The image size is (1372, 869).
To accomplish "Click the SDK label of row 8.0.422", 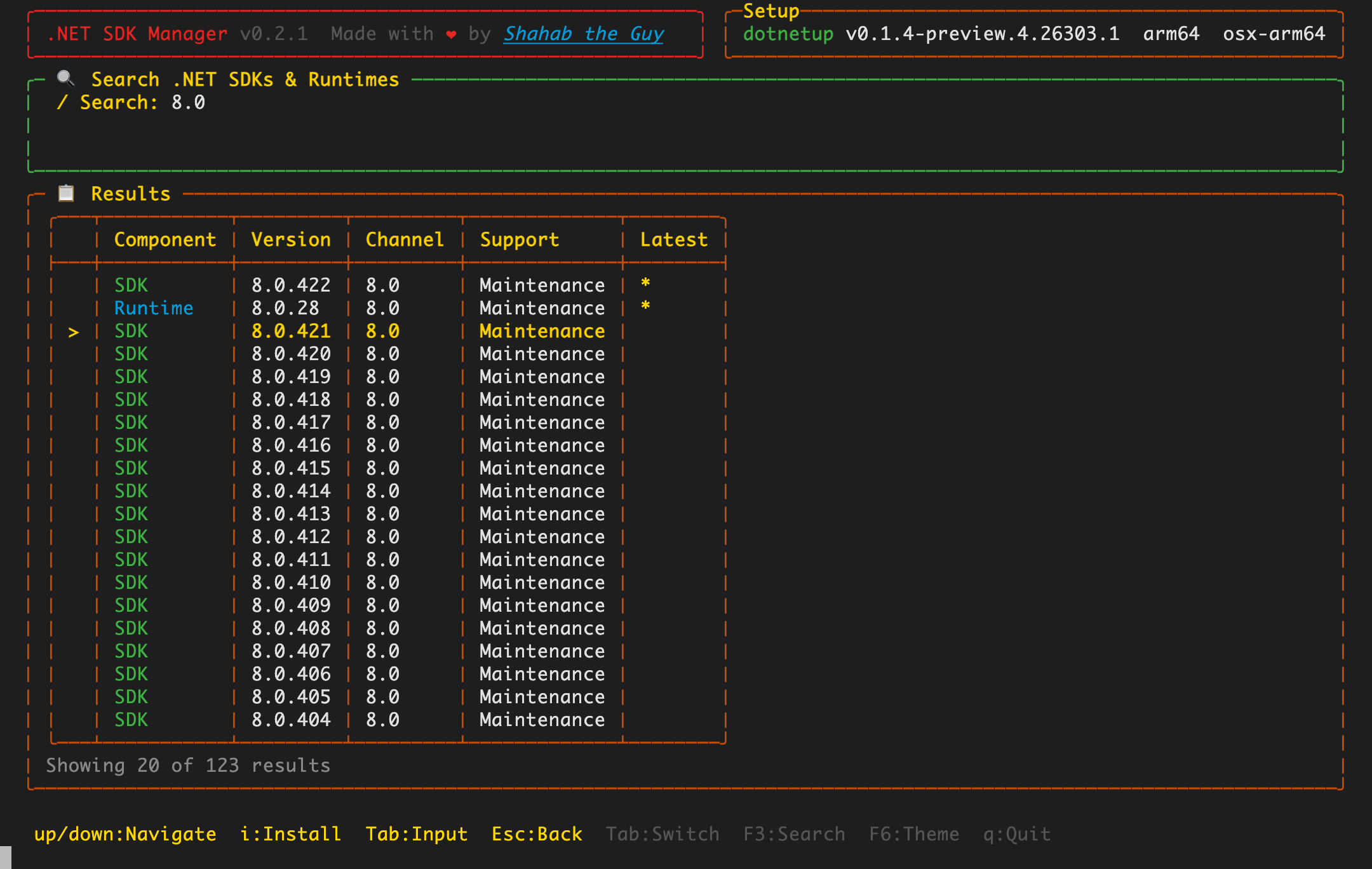I will (x=131, y=285).
